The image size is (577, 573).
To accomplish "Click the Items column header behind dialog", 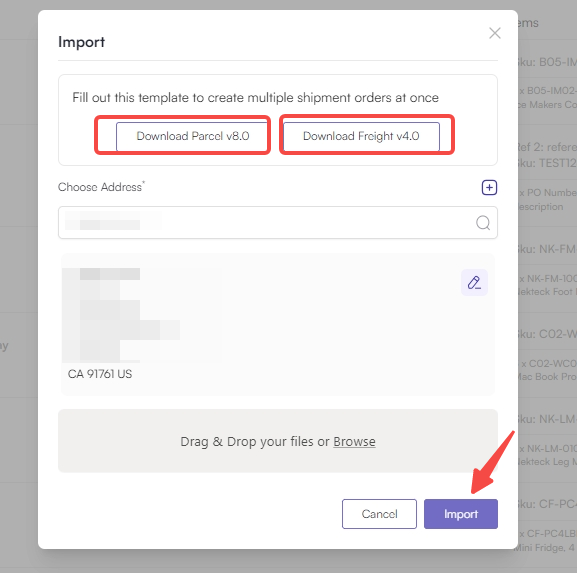I will tap(528, 23).
